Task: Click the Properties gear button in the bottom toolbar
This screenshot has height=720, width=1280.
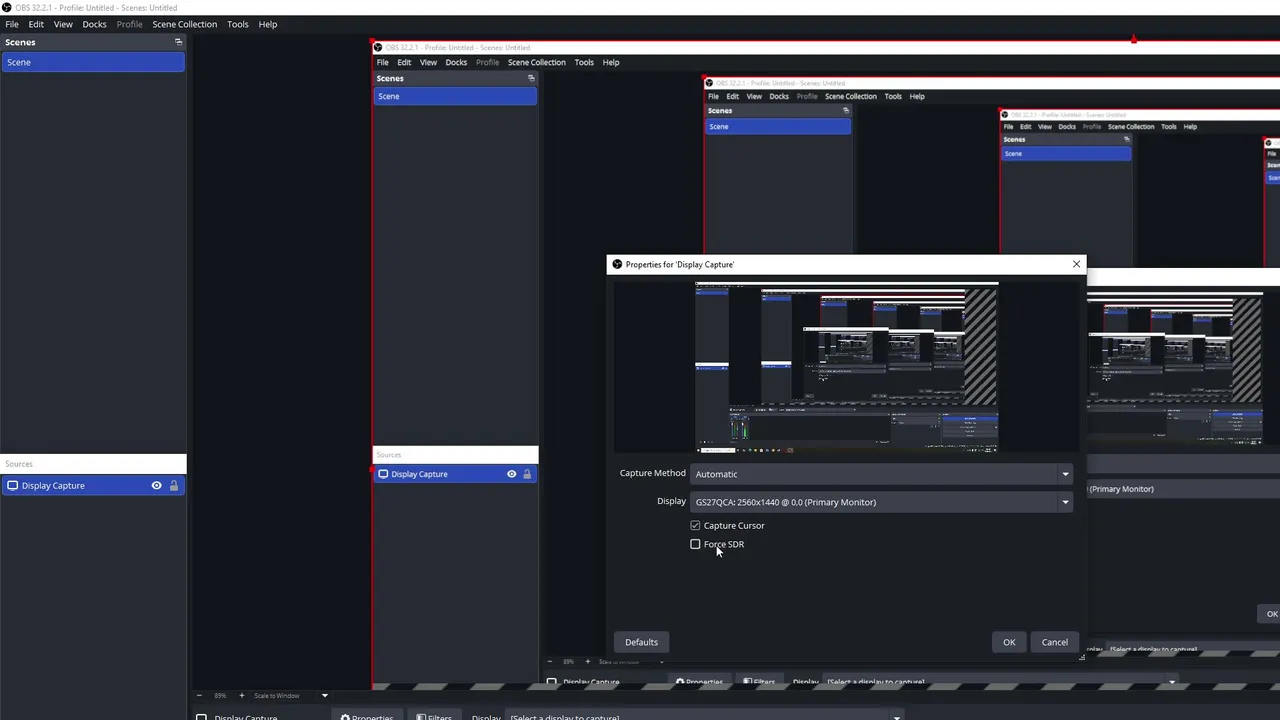Action: pyautogui.click(x=367, y=716)
